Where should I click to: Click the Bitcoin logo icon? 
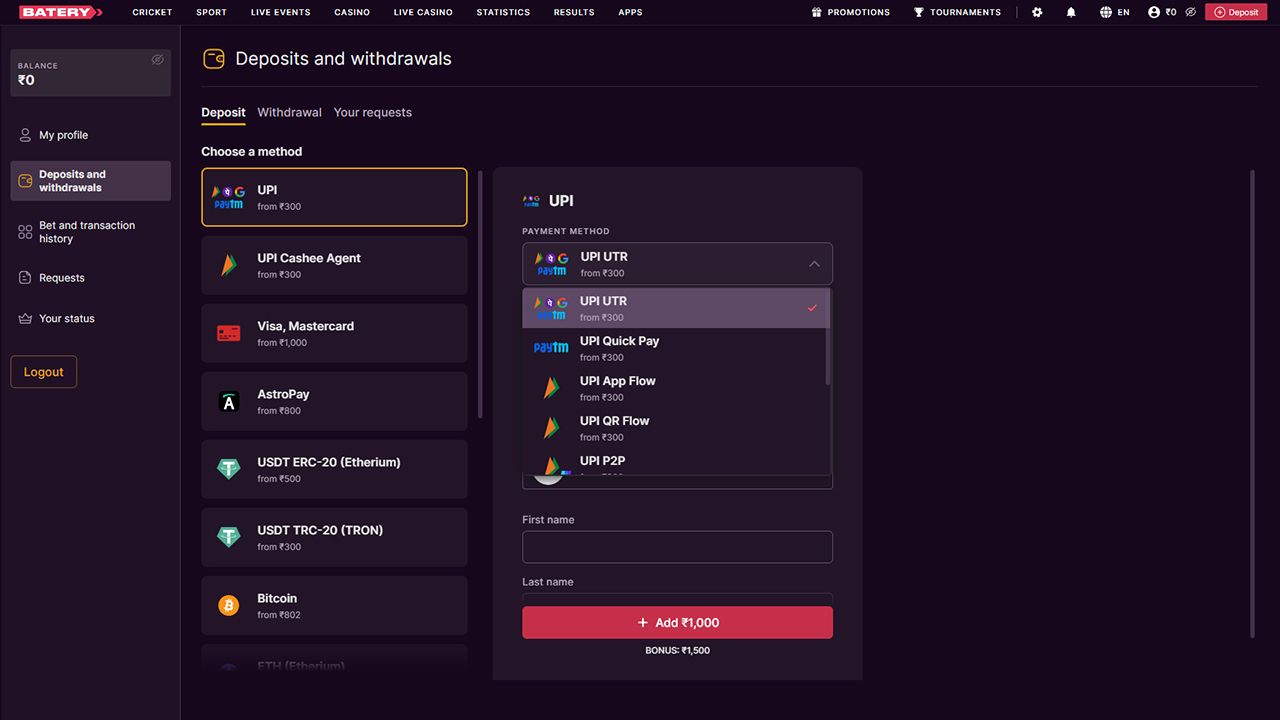[229, 605]
